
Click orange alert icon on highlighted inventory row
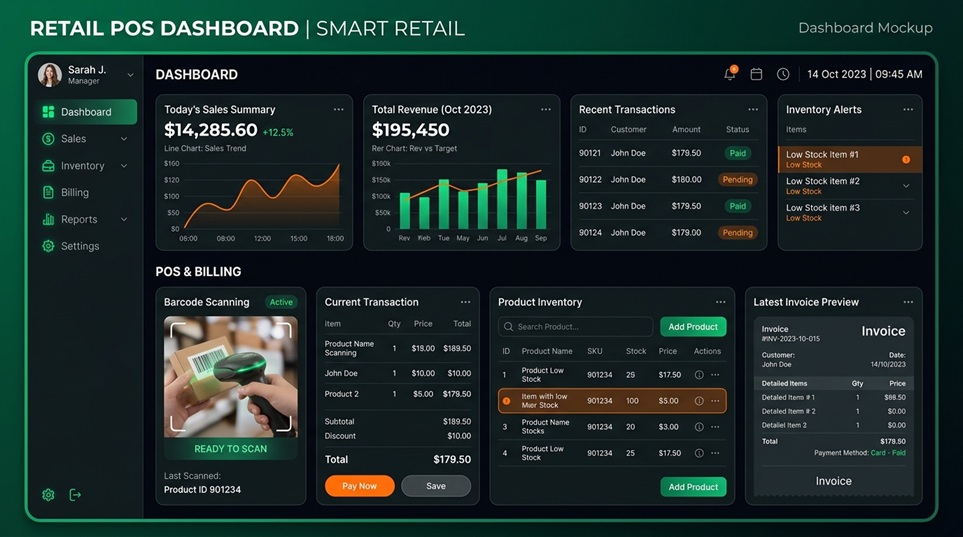pyautogui.click(x=506, y=401)
